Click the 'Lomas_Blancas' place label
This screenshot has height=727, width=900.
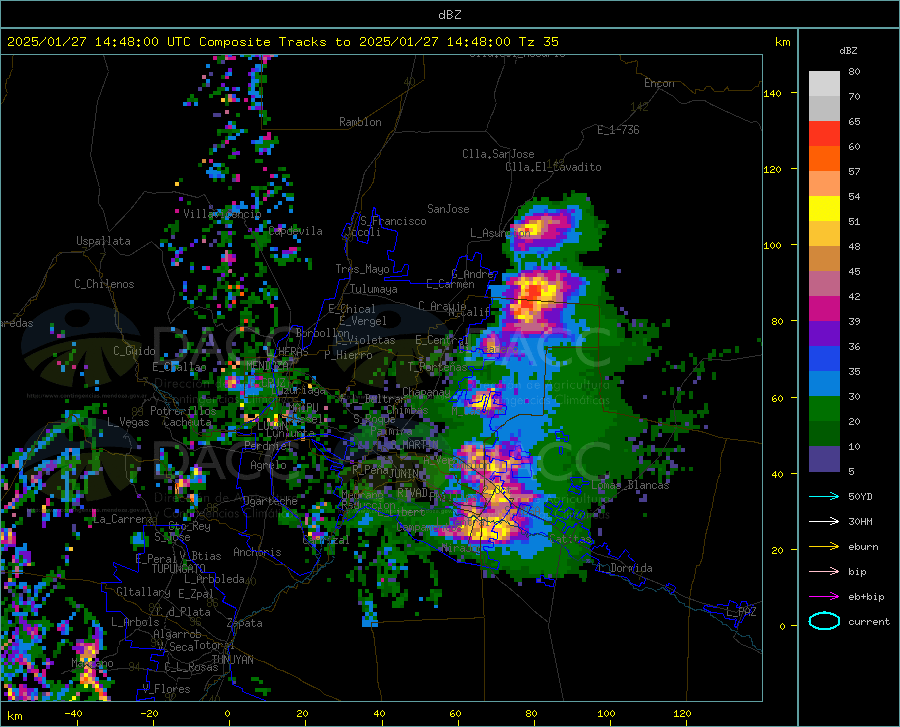(x=630, y=485)
